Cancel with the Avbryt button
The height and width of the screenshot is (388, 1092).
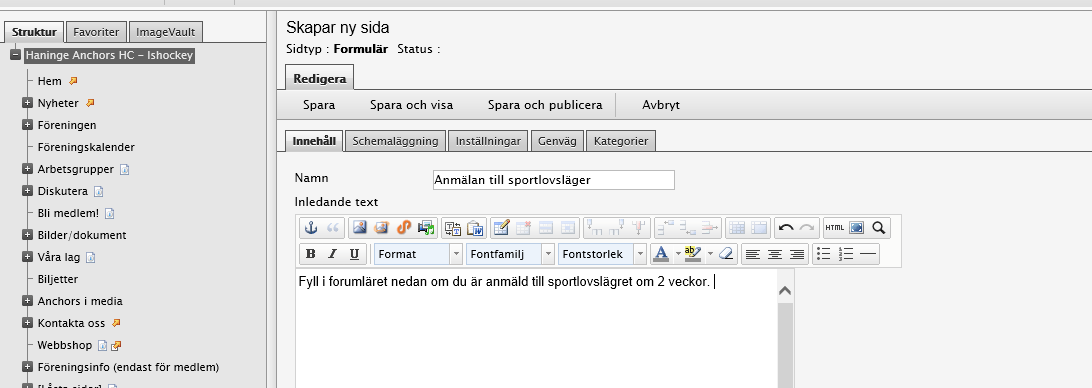[x=661, y=105]
